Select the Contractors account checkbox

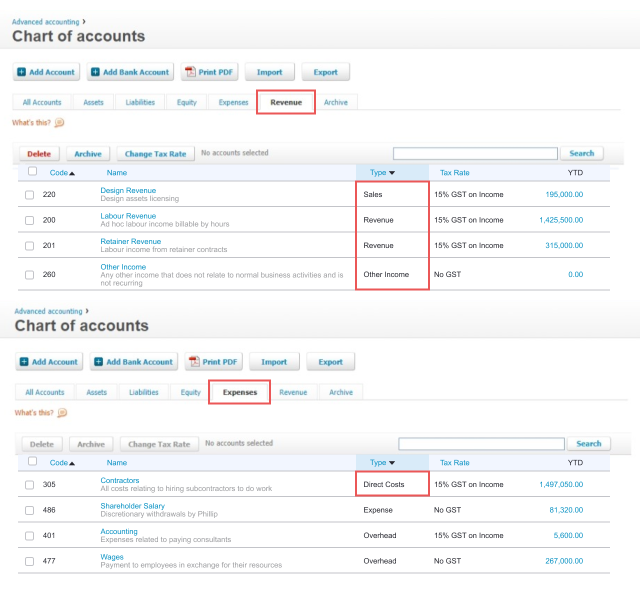[30, 484]
